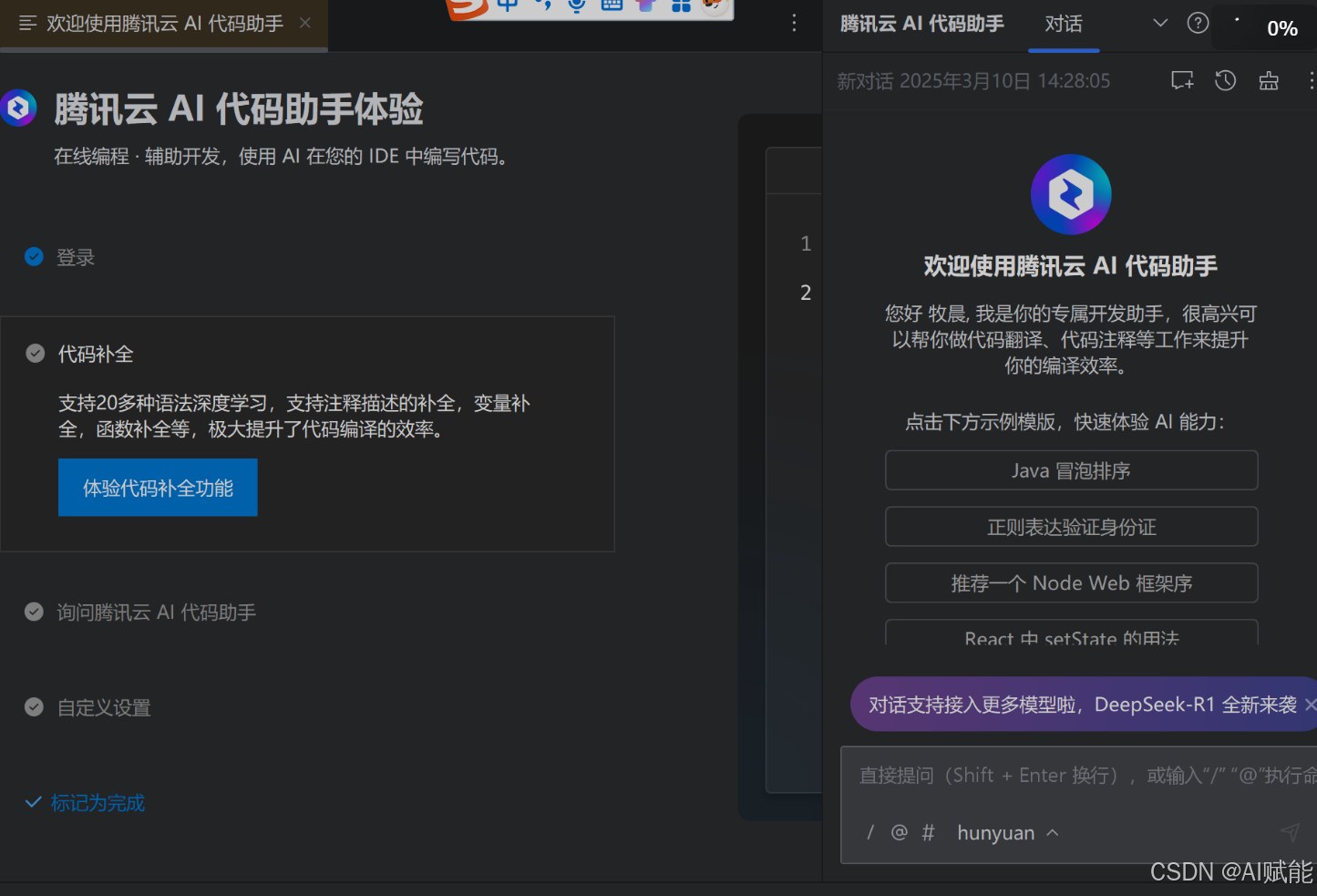Toggle Chinese mode in input method bar
Image resolution: width=1317 pixels, height=896 pixels.
508,5
